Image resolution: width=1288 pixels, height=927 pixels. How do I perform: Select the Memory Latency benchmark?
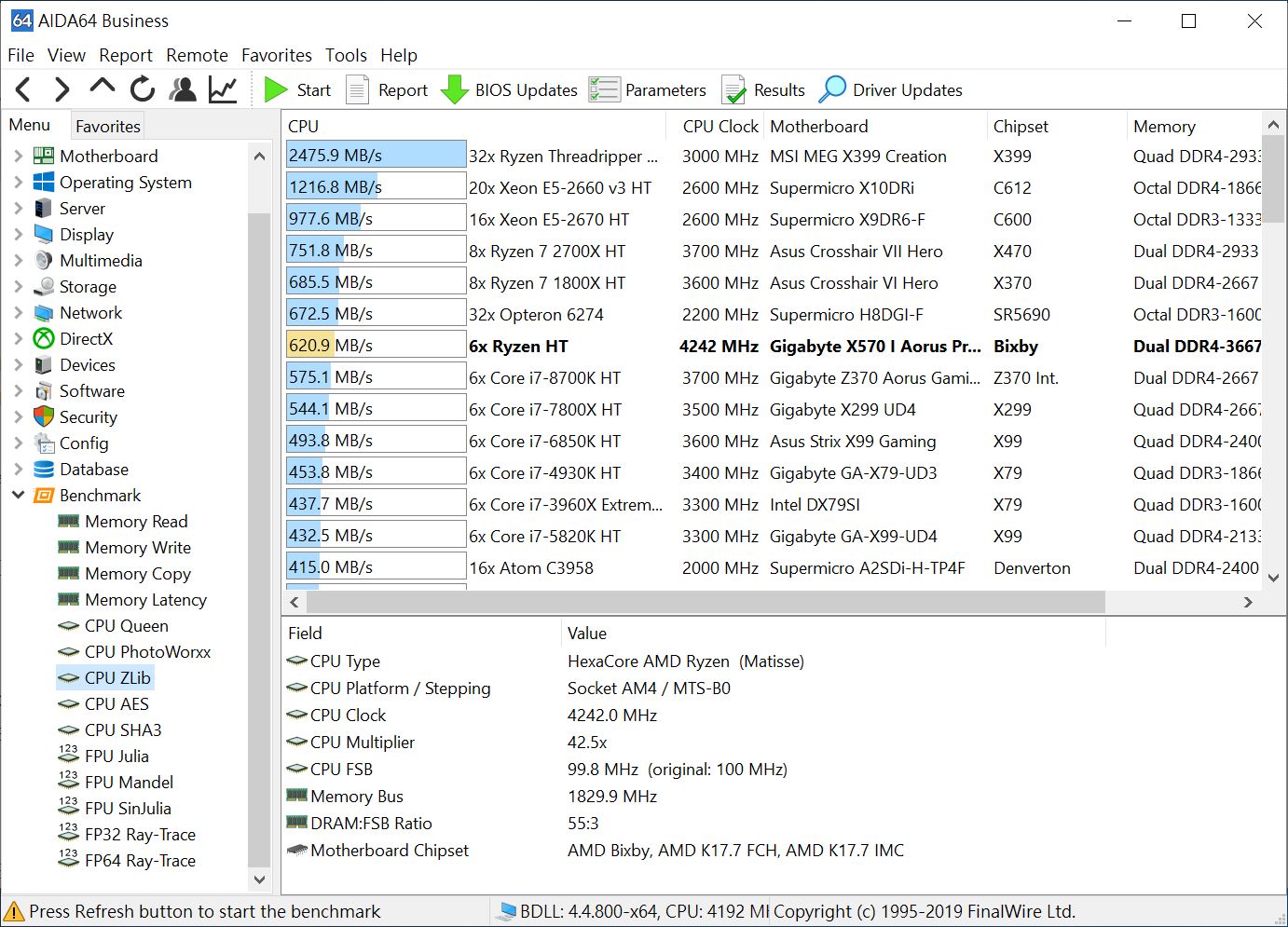(144, 599)
